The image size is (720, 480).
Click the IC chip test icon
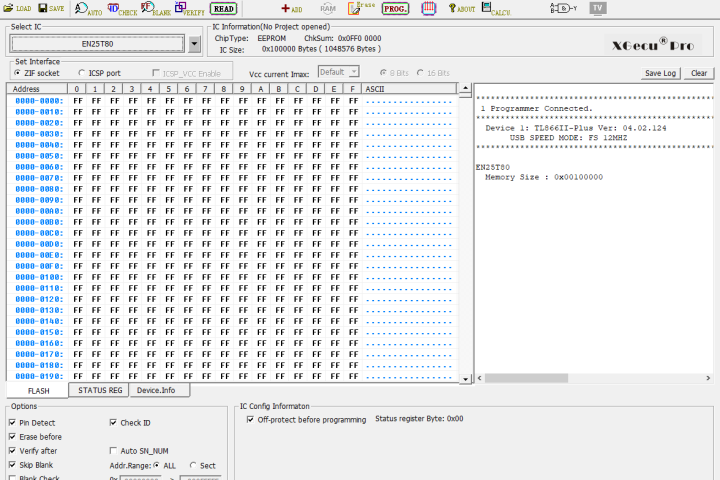(x=428, y=8)
